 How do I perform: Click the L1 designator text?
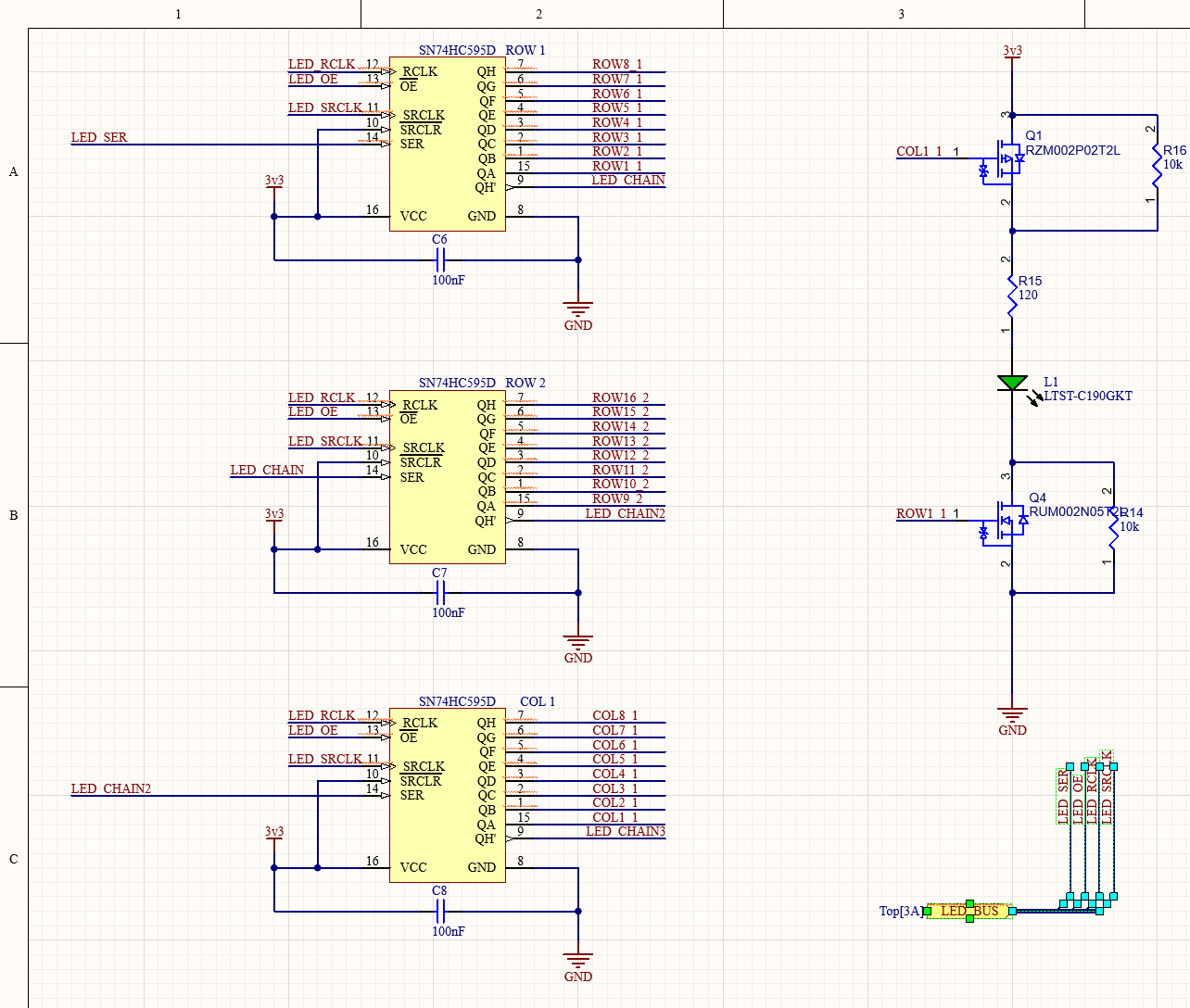[1051, 382]
